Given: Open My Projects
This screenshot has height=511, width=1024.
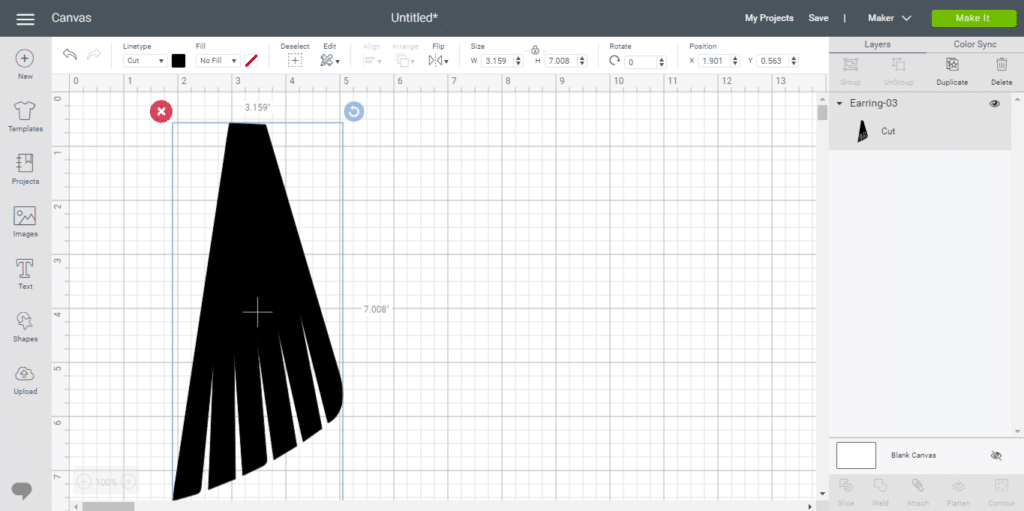Looking at the screenshot, I should pos(769,18).
